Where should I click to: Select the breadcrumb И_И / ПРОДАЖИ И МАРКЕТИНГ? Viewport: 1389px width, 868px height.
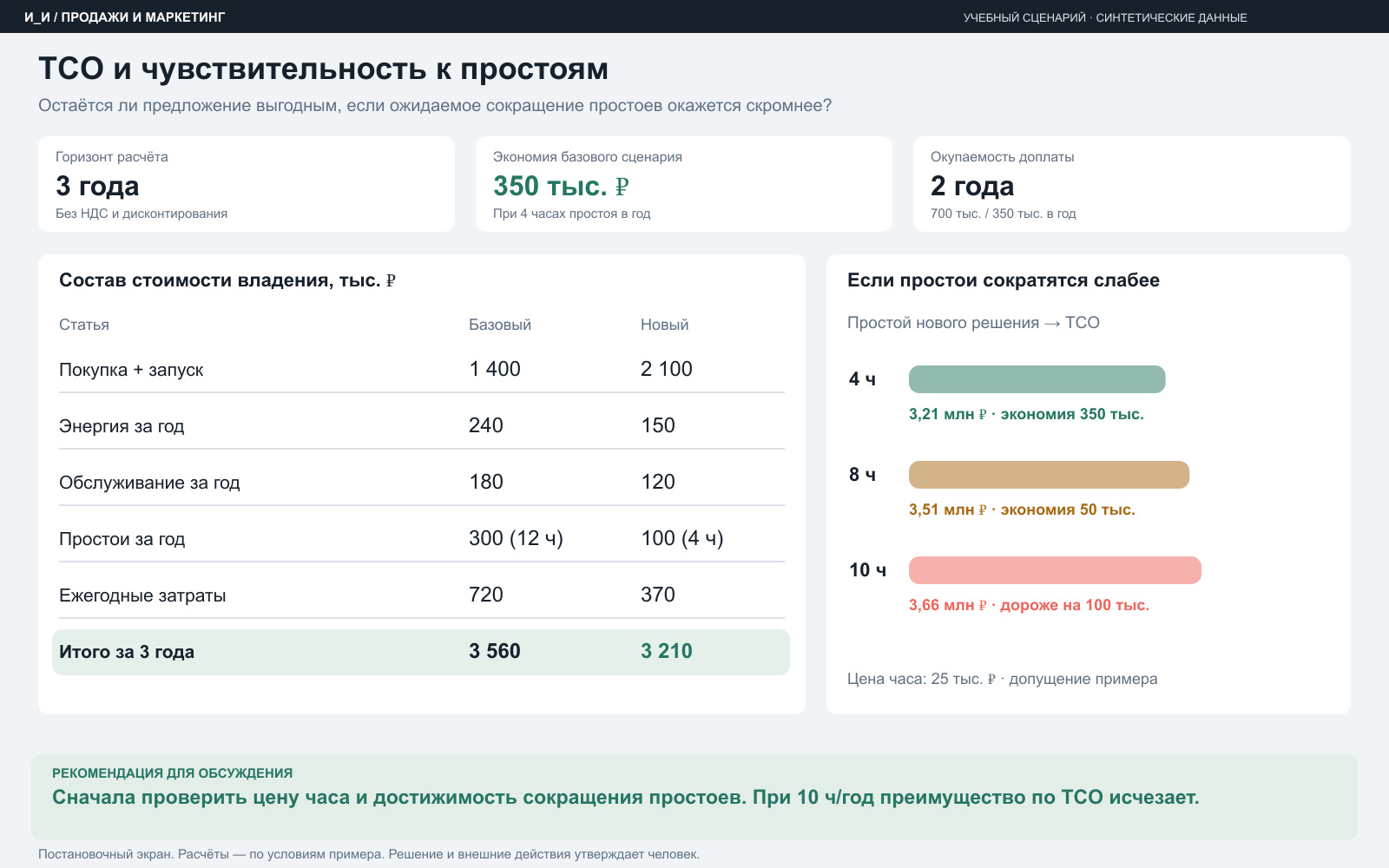[x=125, y=17]
